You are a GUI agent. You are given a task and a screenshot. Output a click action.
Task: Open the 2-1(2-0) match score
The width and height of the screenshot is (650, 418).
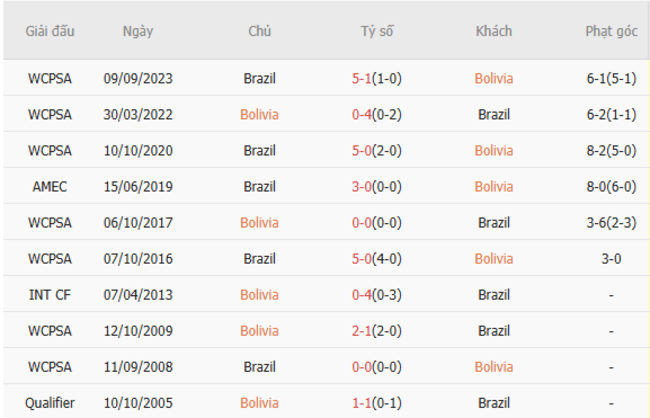coord(377,331)
